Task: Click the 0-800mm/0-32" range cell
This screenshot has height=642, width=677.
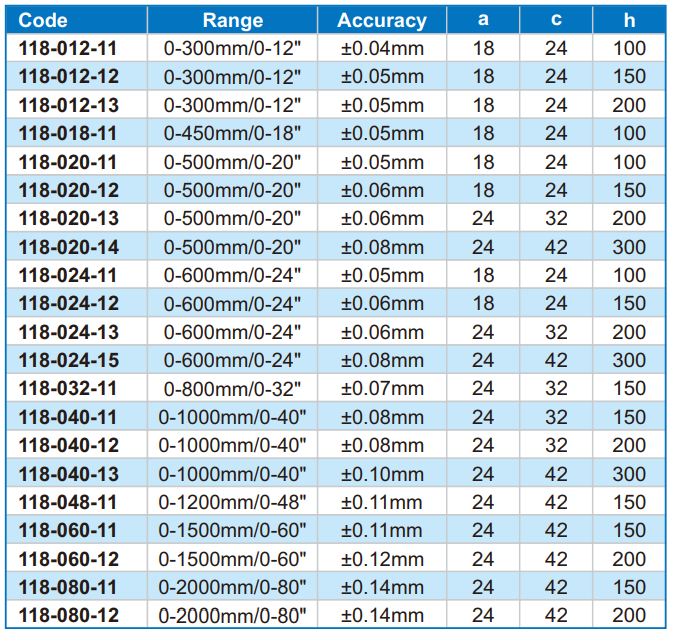Action: (x=232, y=389)
